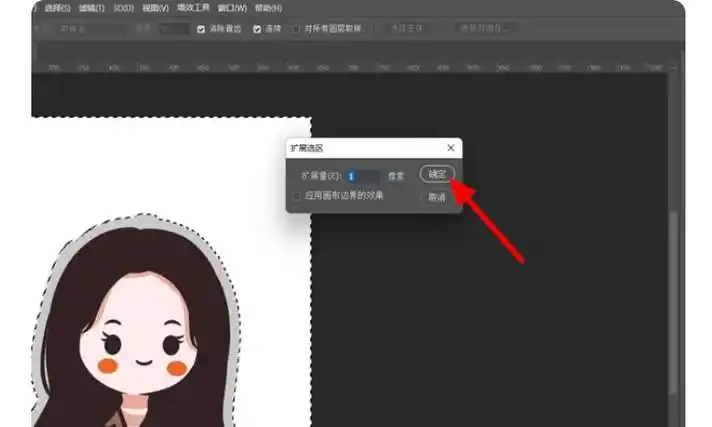Enable 应用画布边界的效果 checkbox
Image resolution: width=712 pixels, height=427 pixels.
pos(297,196)
